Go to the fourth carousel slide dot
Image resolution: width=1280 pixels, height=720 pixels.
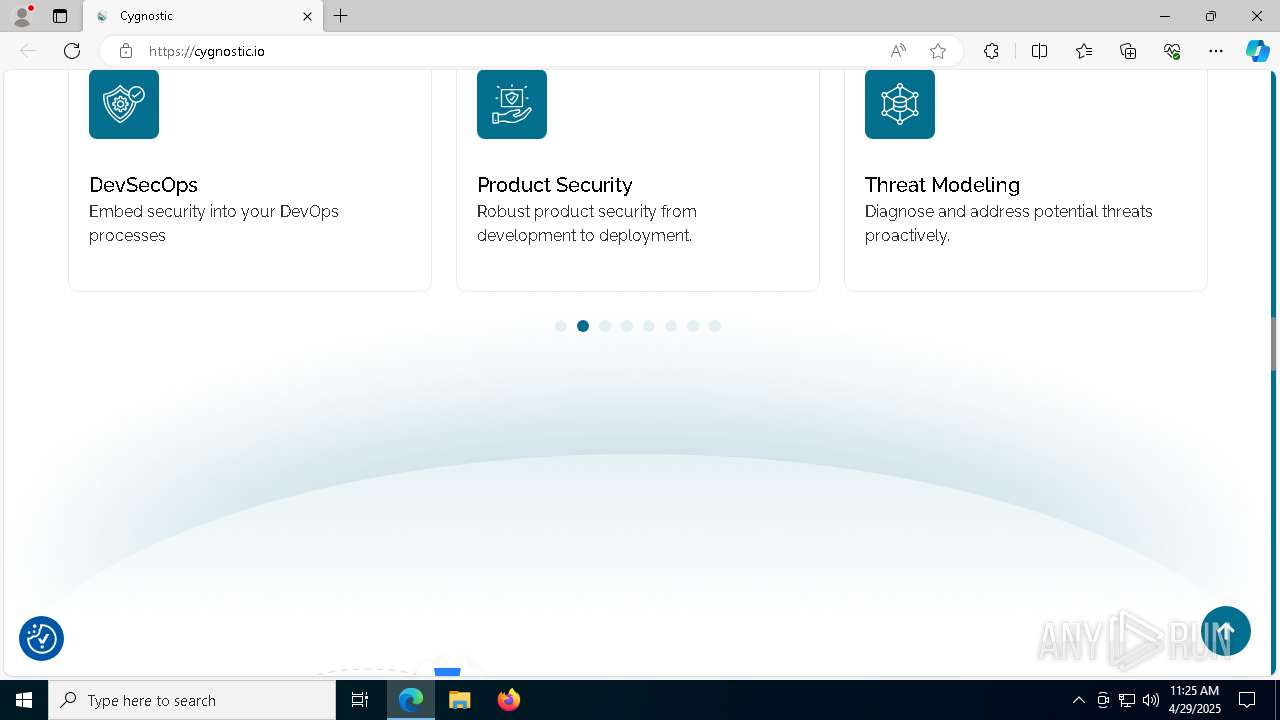(627, 326)
